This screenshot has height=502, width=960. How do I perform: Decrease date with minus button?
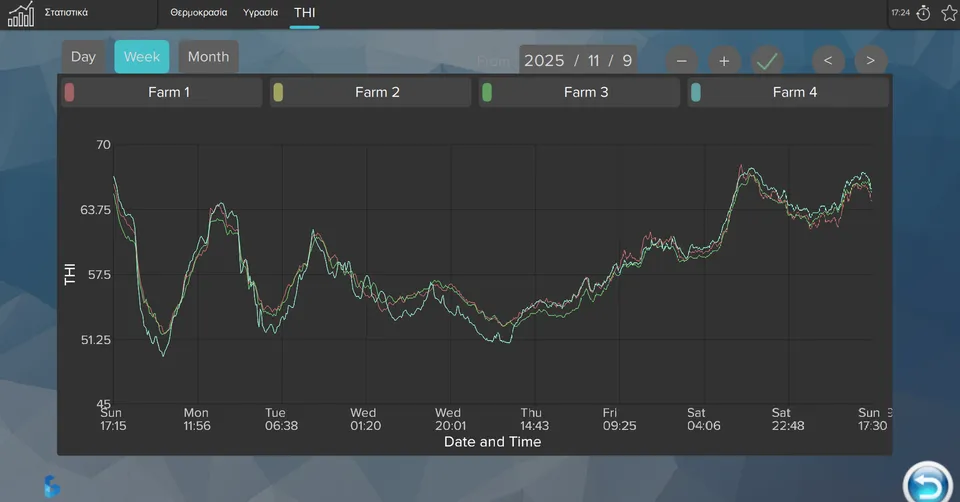tap(681, 61)
